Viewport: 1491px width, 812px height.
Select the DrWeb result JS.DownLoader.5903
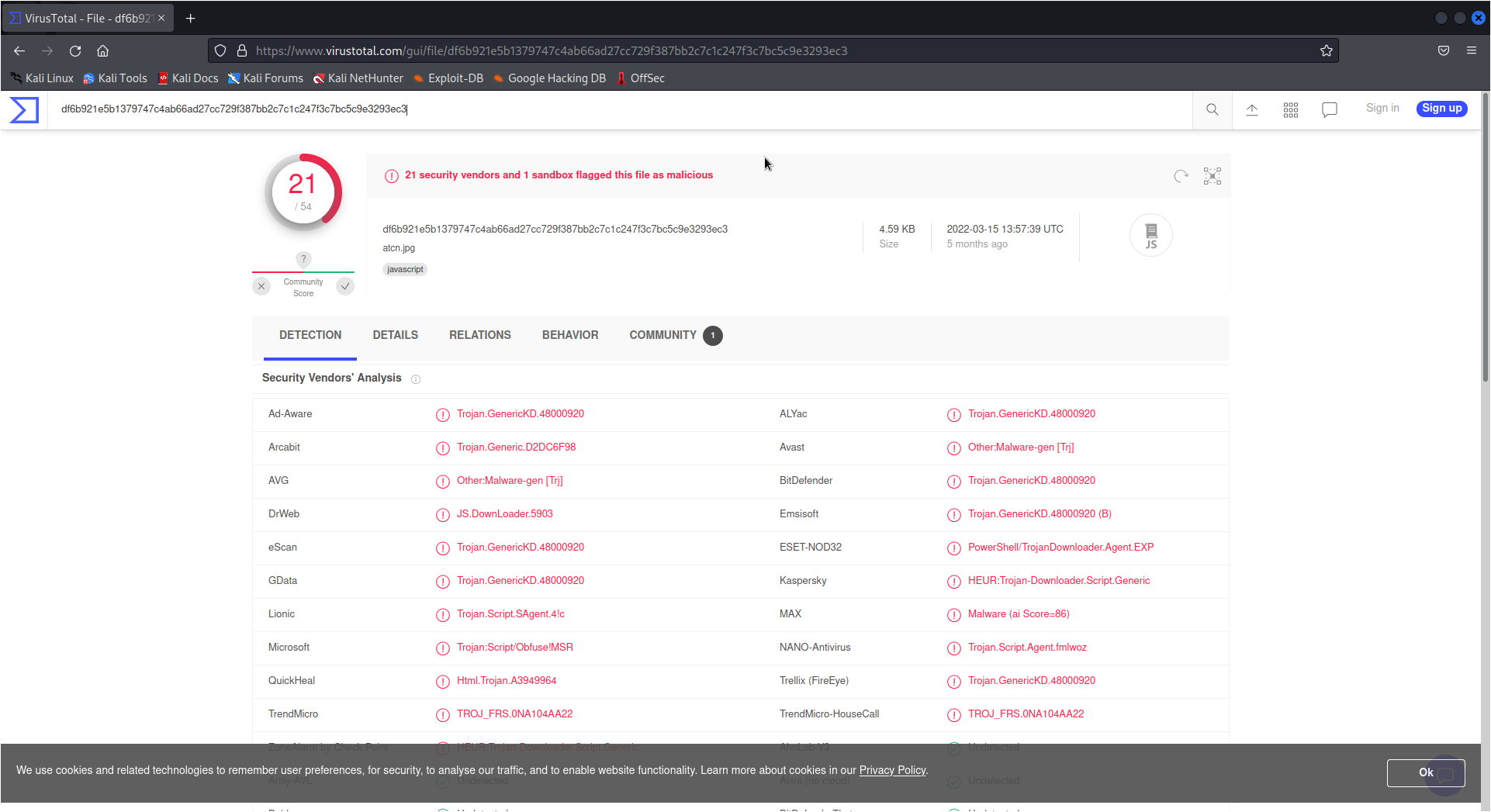tap(505, 514)
